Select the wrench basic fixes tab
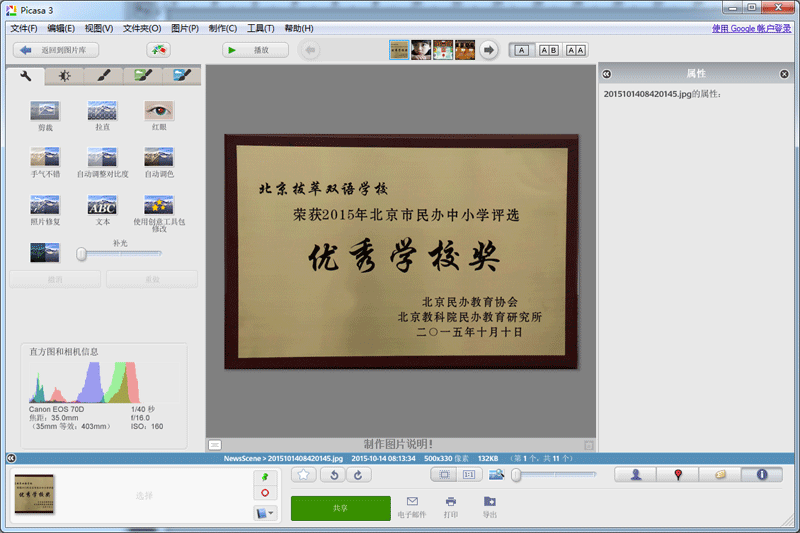This screenshot has width=800, height=533. pyautogui.click(x=26, y=76)
